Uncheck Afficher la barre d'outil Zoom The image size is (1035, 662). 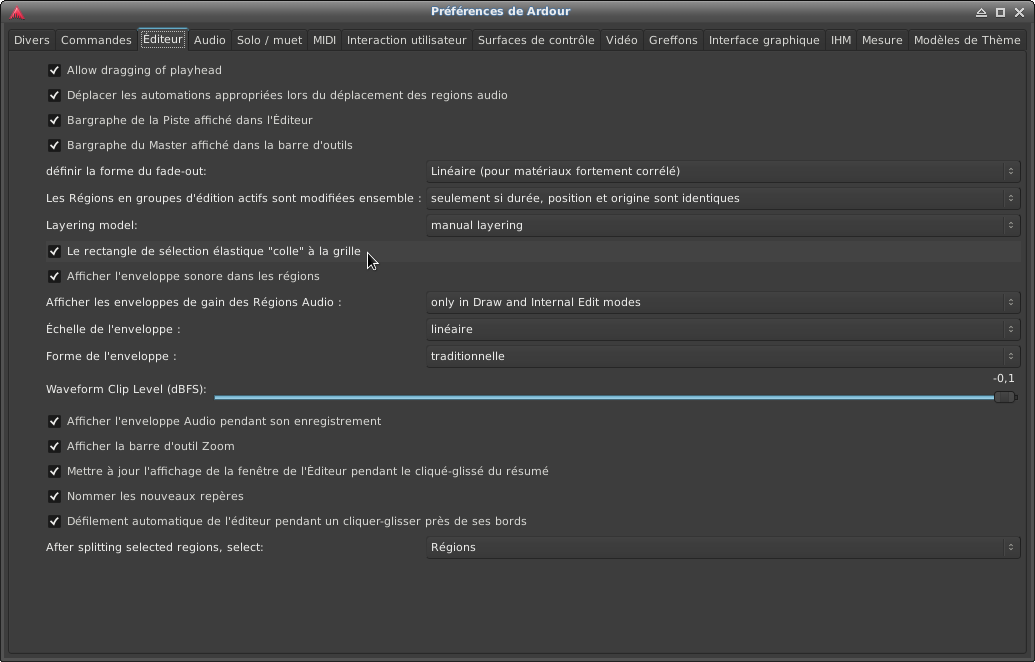click(54, 447)
